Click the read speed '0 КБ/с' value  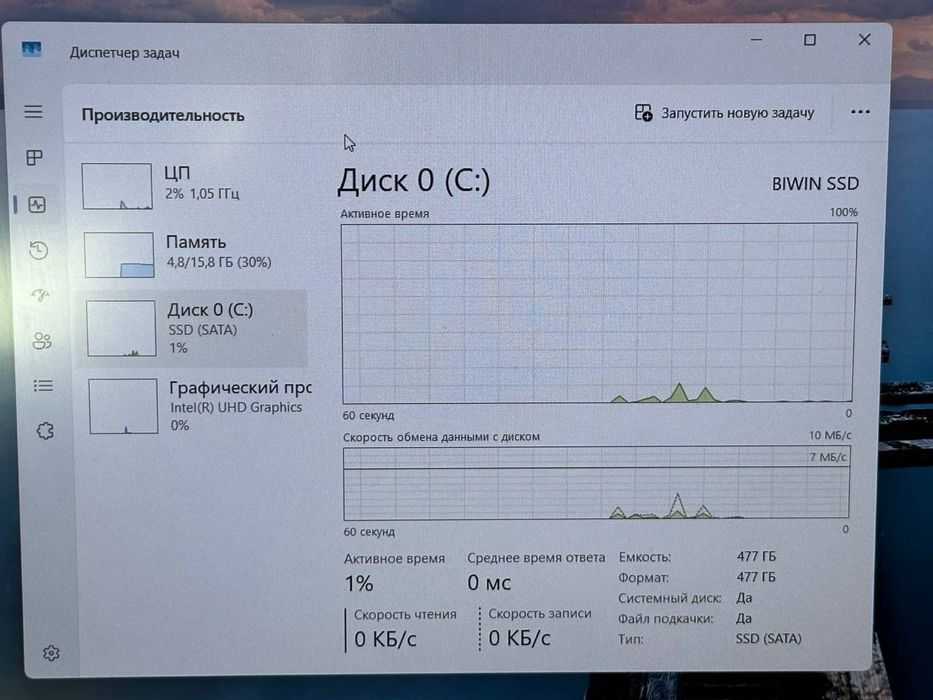pyautogui.click(x=385, y=639)
